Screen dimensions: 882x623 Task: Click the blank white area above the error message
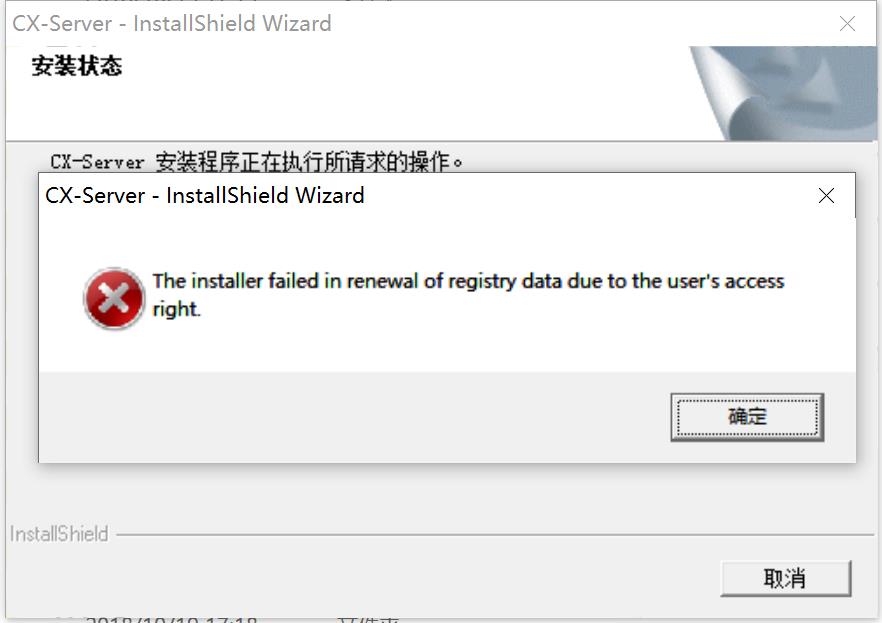tap(447, 239)
